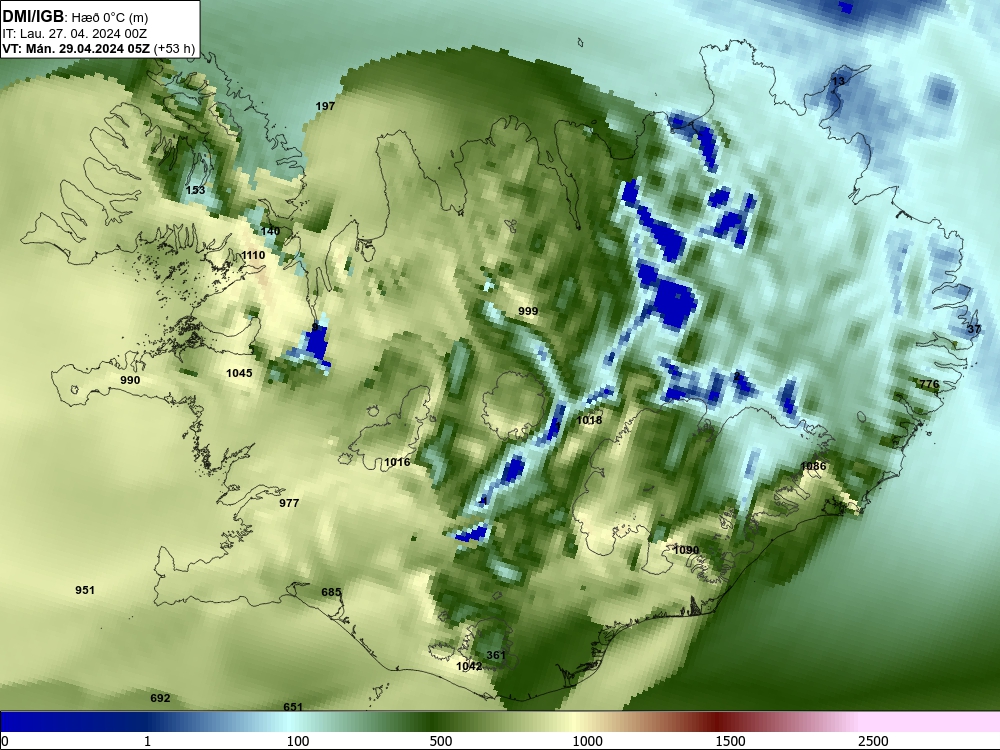Click the dark blue end of color scale
The image size is (1000, 750).
coord(38,721)
